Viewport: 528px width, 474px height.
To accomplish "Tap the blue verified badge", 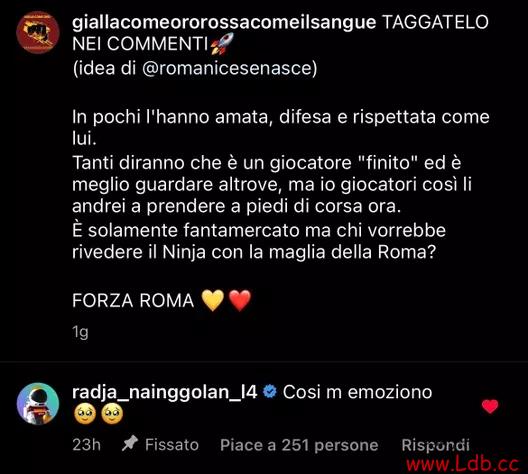I will [270, 392].
